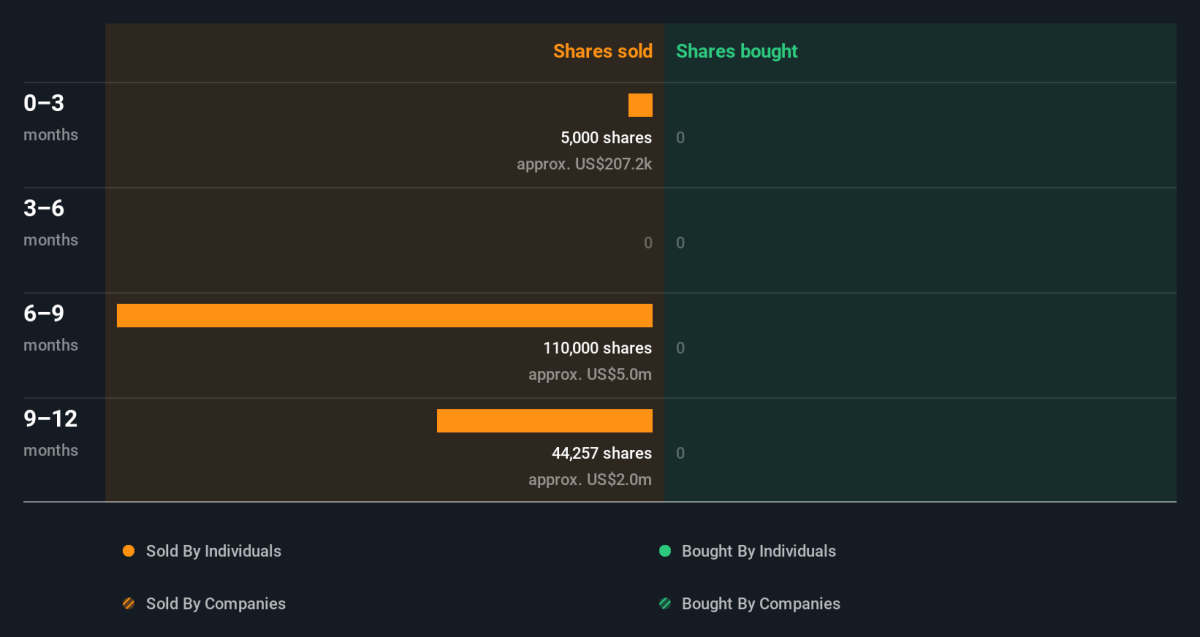Click the small orange 0–3 months bar
Viewport: 1200px width, 637px height.
click(x=641, y=105)
